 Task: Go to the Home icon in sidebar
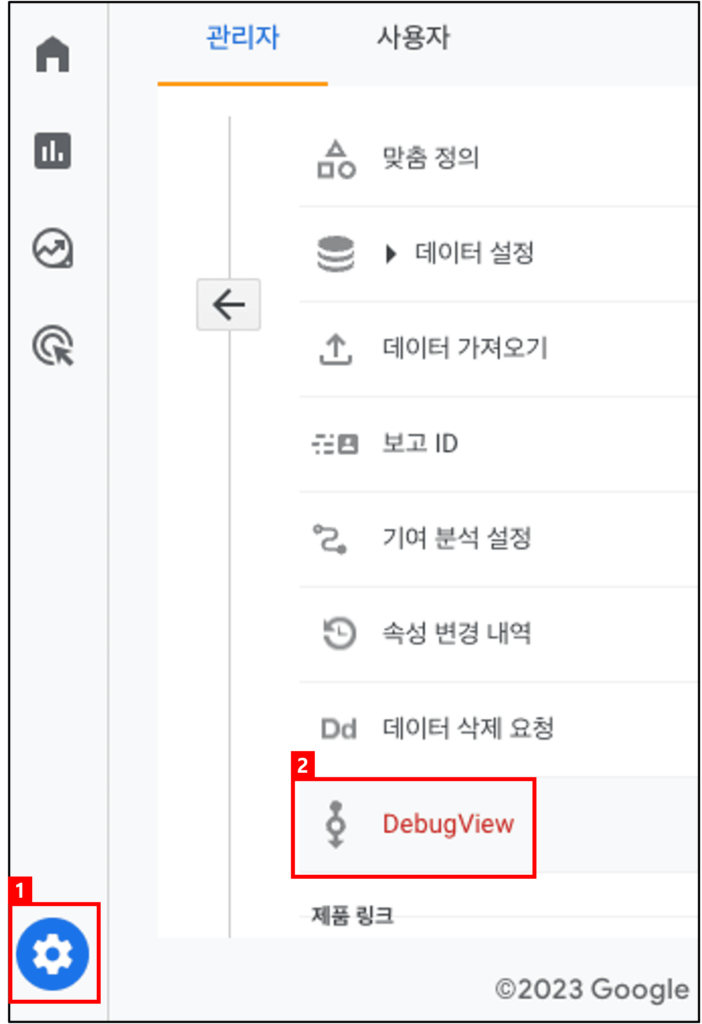pyautogui.click(x=53, y=54)
